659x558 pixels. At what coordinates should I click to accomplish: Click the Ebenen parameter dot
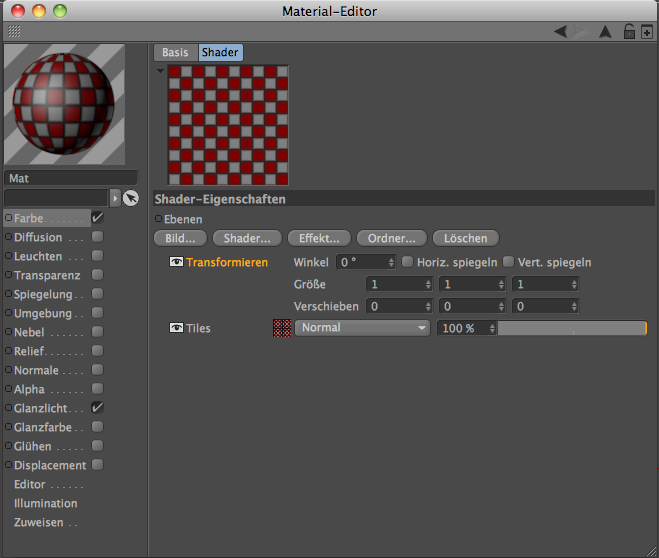tap(158, 218)
